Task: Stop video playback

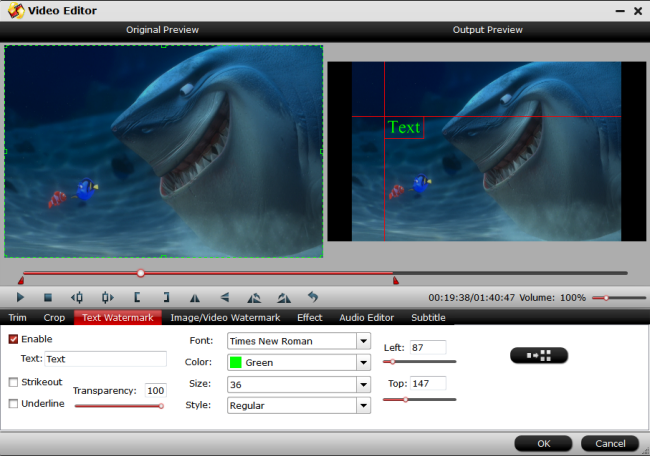Action: pos(48,297)
